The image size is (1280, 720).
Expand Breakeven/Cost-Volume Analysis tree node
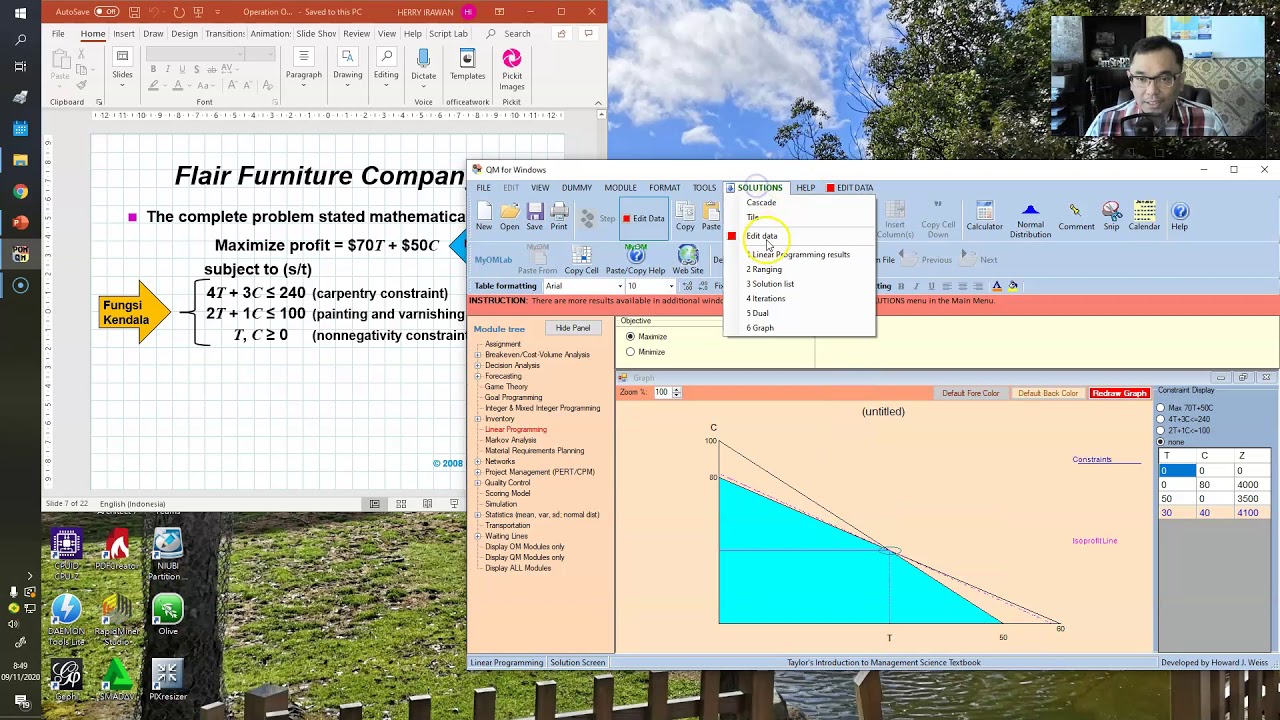(x=478, y=354)
